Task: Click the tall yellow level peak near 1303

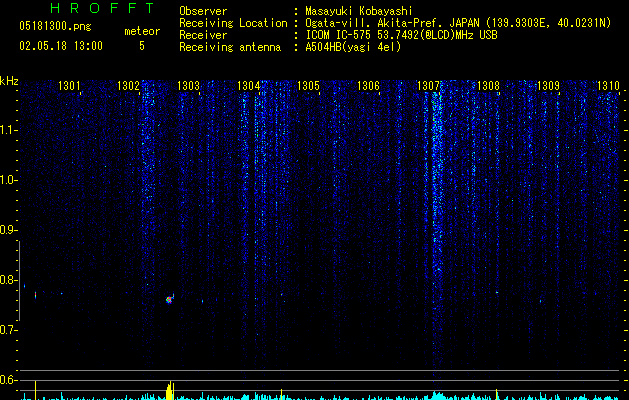Action: pos(170,390)
